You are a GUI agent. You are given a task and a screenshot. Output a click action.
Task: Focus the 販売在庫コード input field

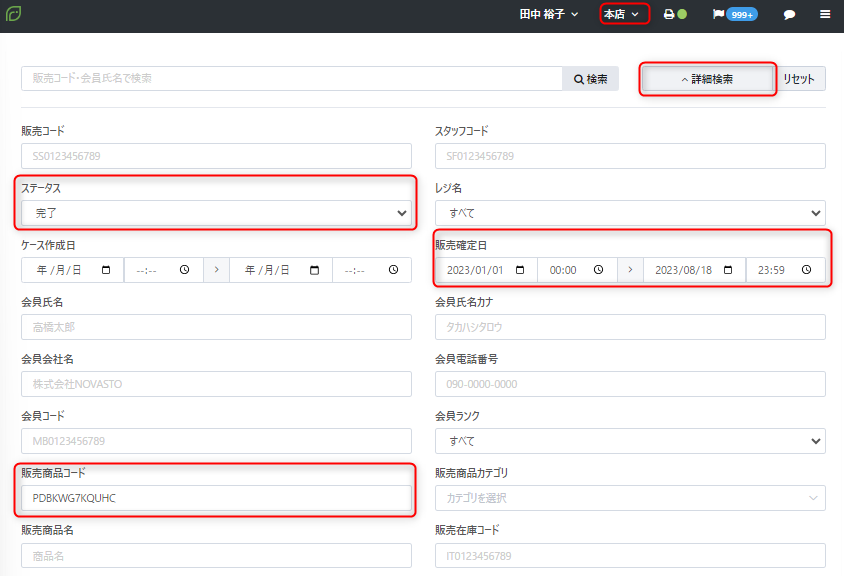630,556
